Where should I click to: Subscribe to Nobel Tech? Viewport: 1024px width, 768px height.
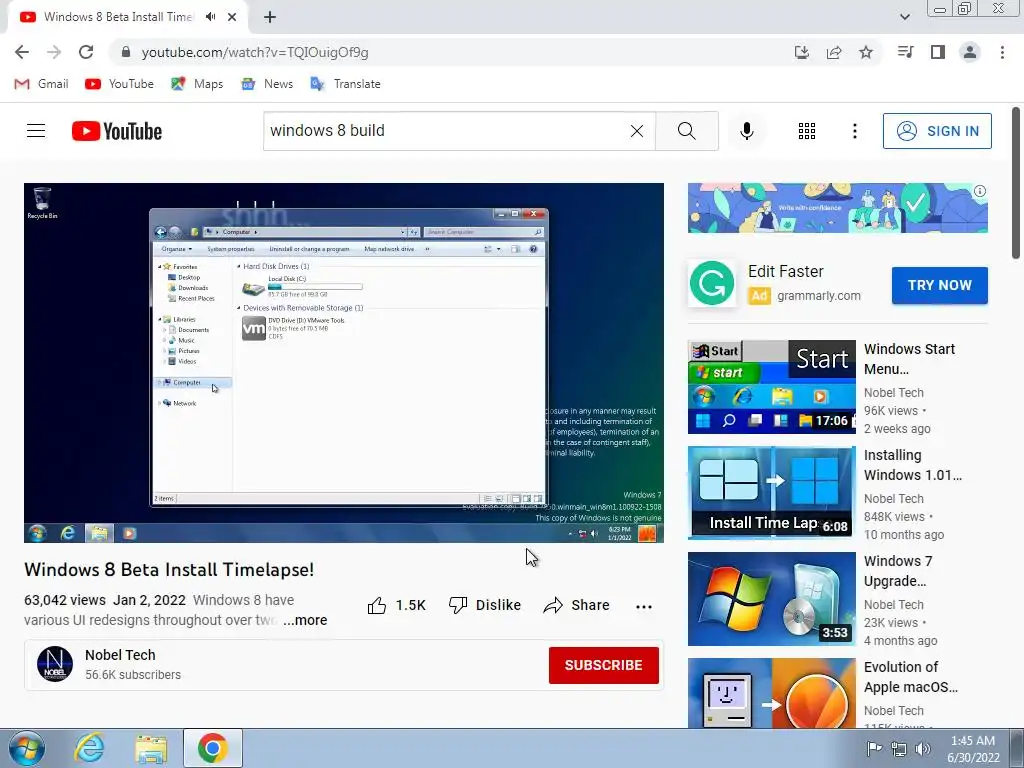point(603,665)
